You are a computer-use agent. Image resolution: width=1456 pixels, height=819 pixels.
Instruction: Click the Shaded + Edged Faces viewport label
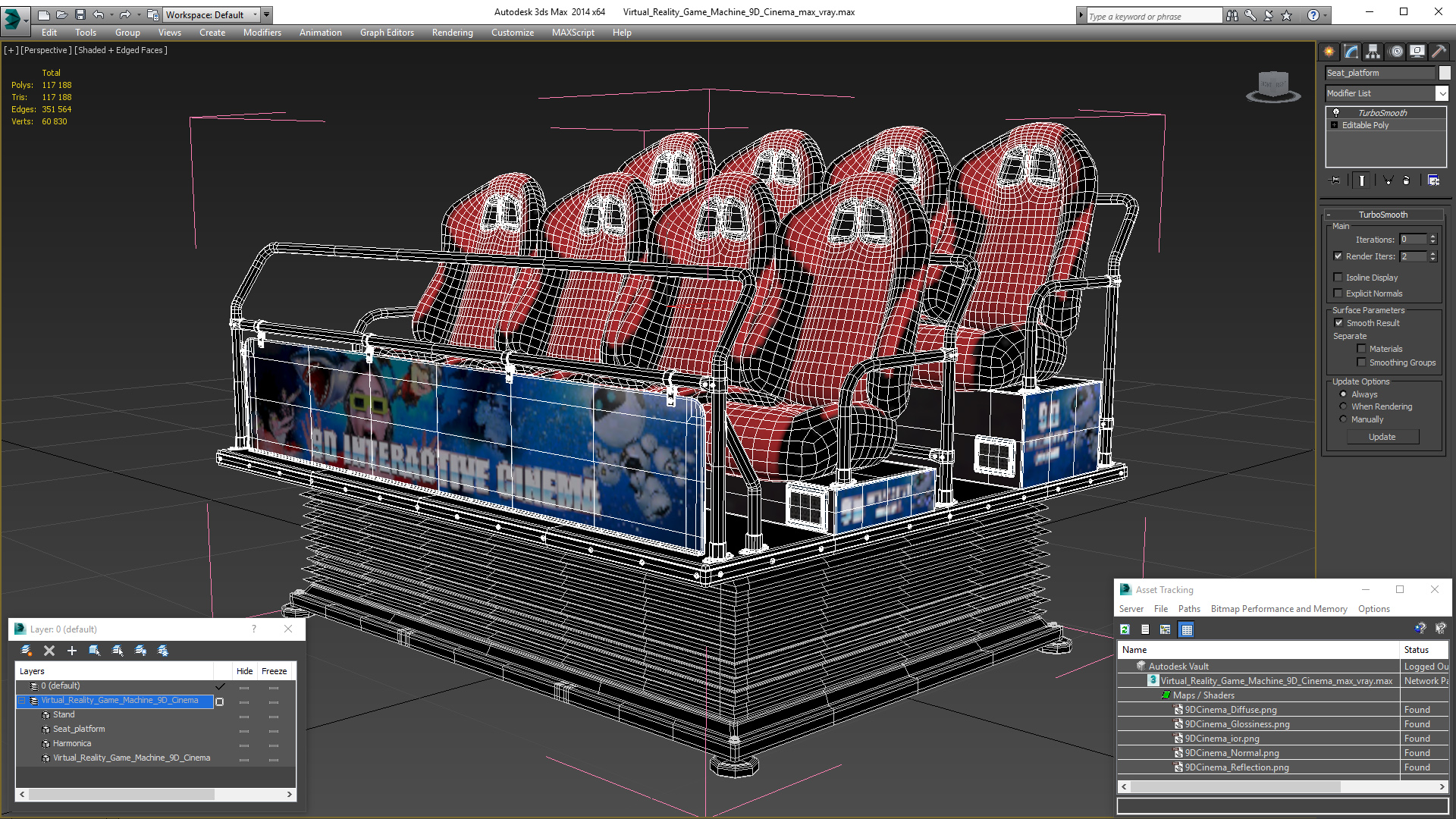coord(121,50)
